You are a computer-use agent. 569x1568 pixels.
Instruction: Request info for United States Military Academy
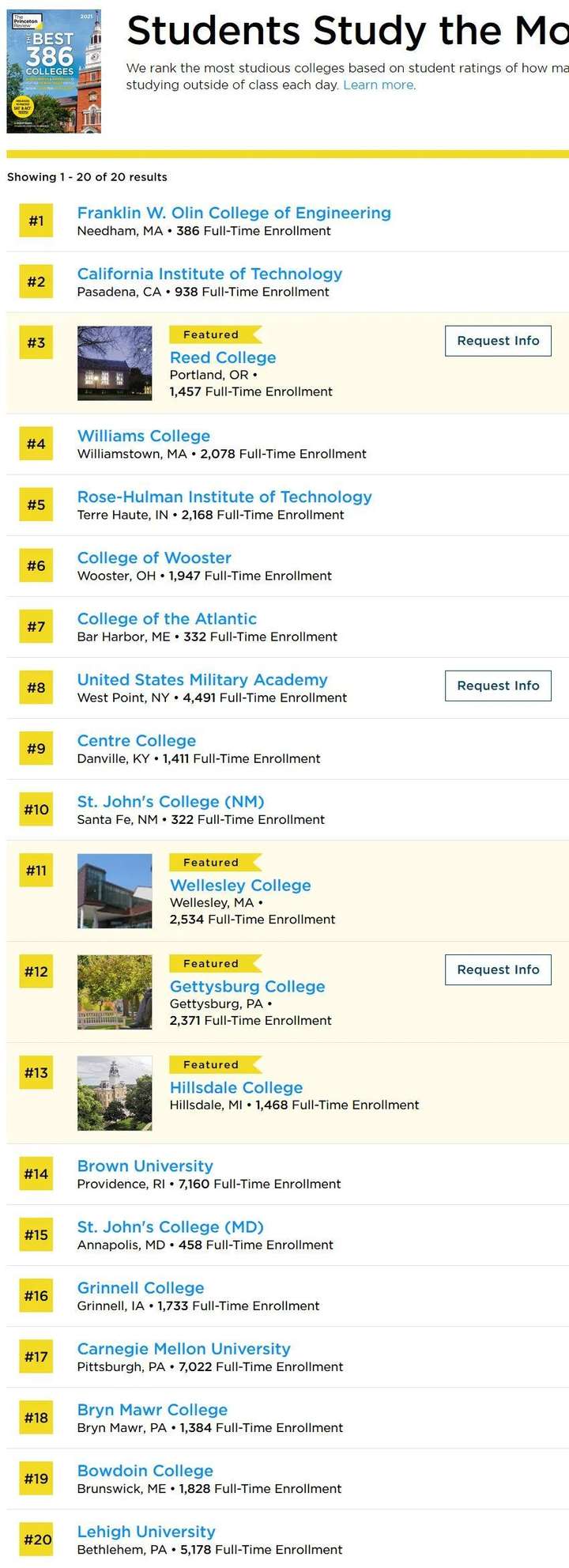tap(498, 686)
